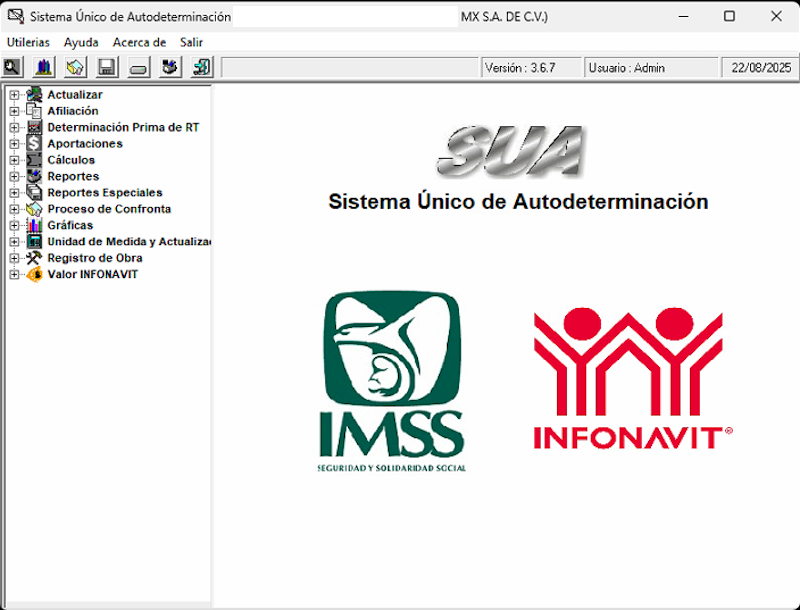Click the calculator icon beside Unidad de Medida

tap(34, 242)
